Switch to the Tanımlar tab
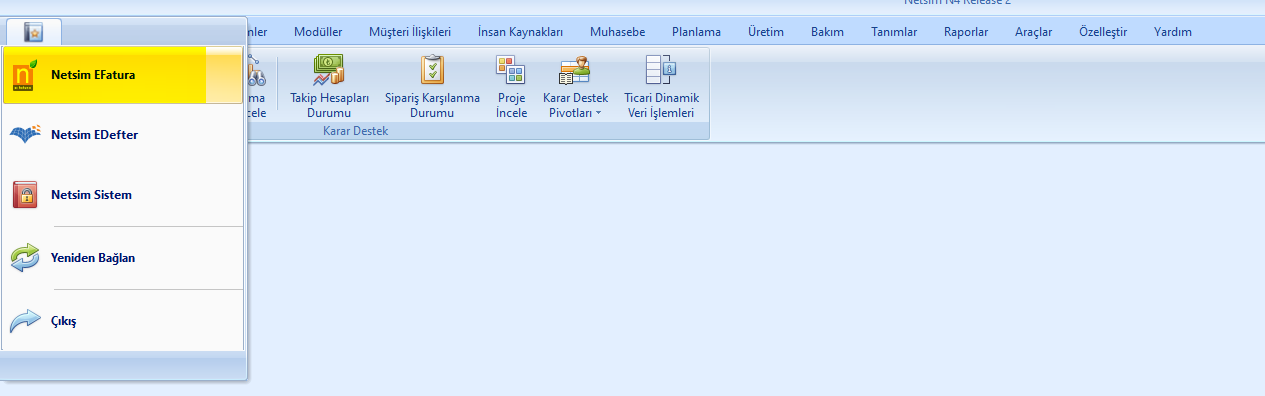Screen dimensions: 1265x396 [894, 32]
